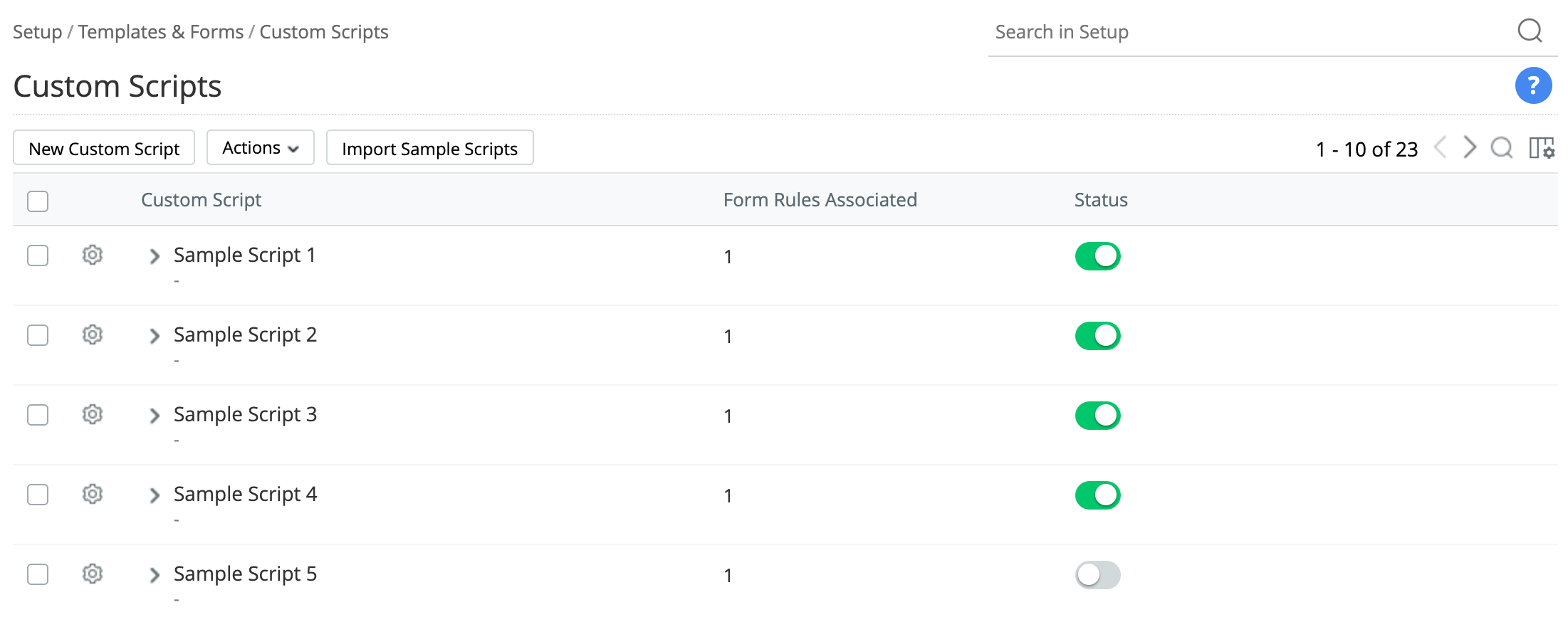This screenshot has width=1568, height=622.
Task: Go to next page of scripts
Action: tap(1469, 147)
